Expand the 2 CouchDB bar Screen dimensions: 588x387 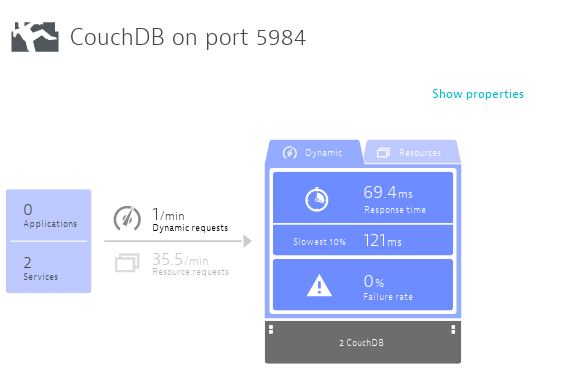[x=363, y=342]
